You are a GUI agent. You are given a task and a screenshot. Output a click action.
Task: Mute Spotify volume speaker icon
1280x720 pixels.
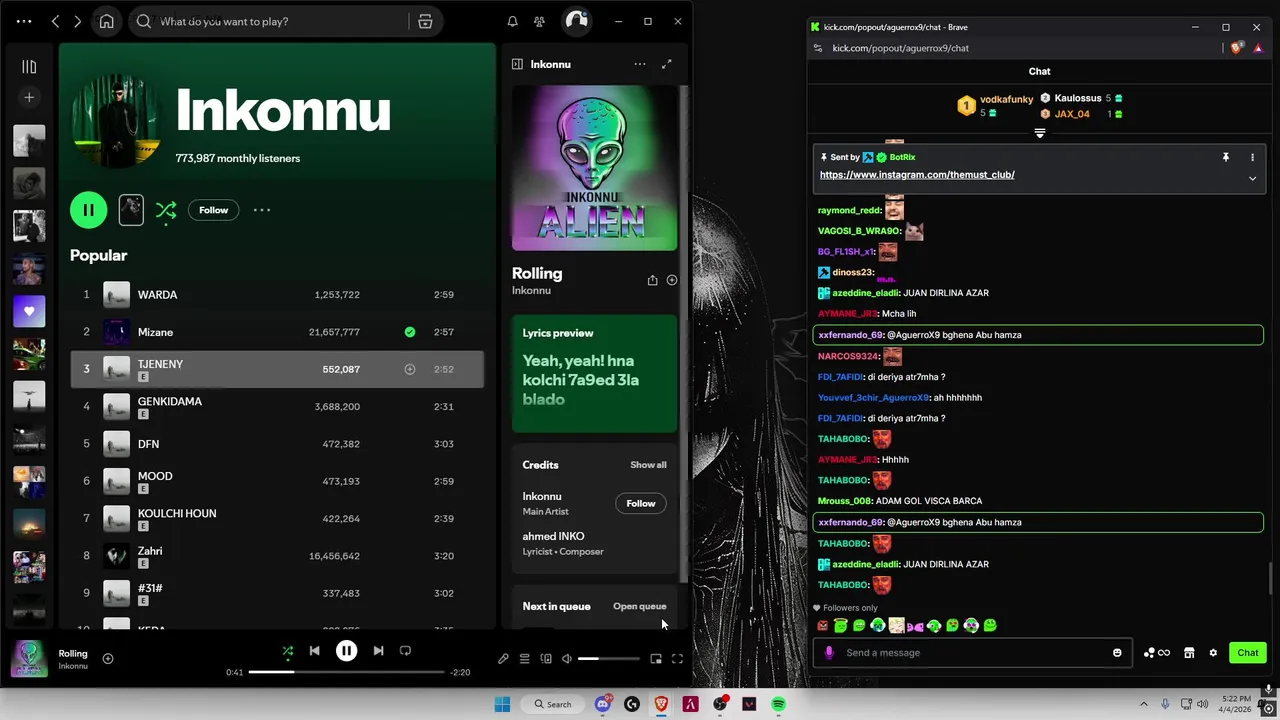click(x=567, y=659)
